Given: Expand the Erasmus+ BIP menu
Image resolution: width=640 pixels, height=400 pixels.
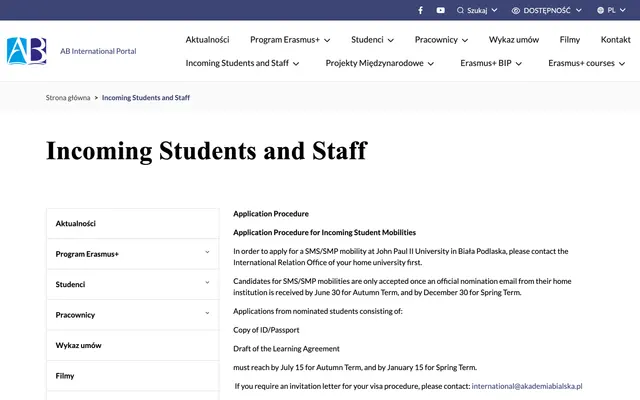Looking at the screenshot, I should (491, 63).
